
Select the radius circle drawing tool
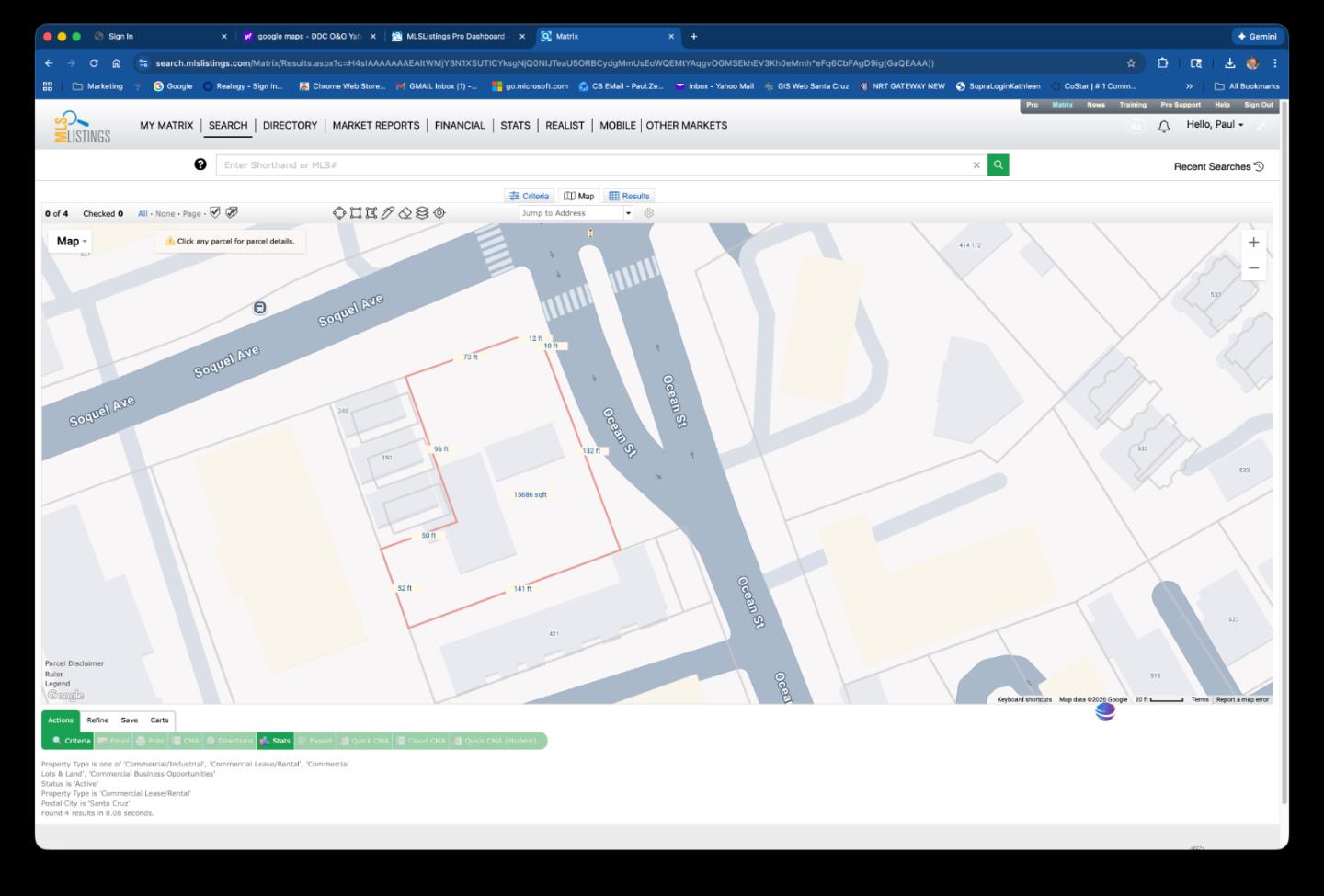point(339,213)
